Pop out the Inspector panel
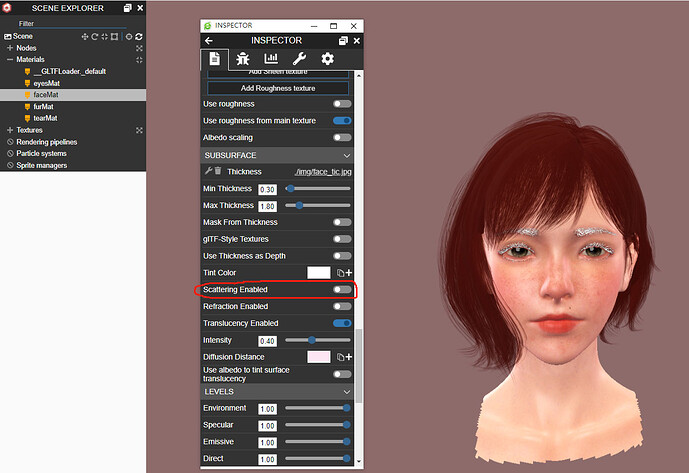689x473 pixels. (343, 41)
